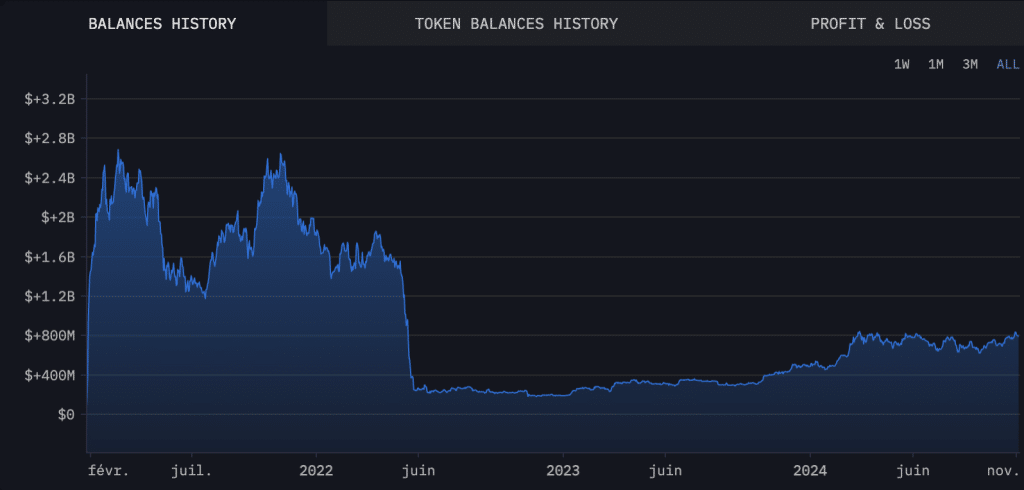Click the $+800M axis label
The image size is (1024, 490).
pos(50,336)
